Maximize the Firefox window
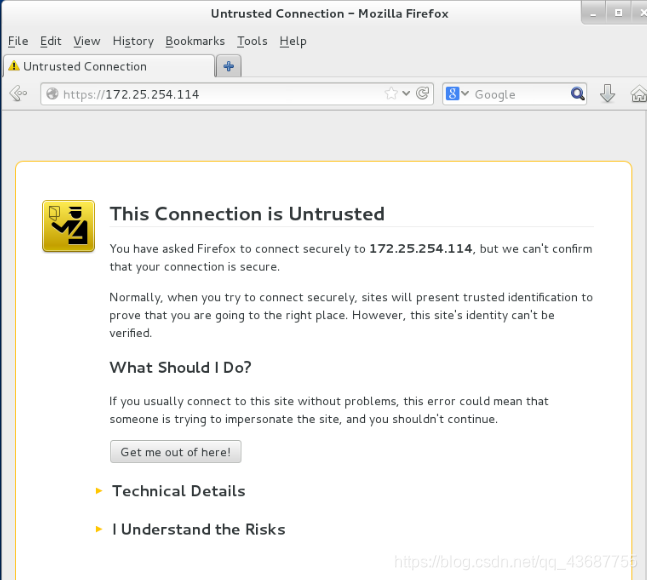647x580 pixels. 619,13
